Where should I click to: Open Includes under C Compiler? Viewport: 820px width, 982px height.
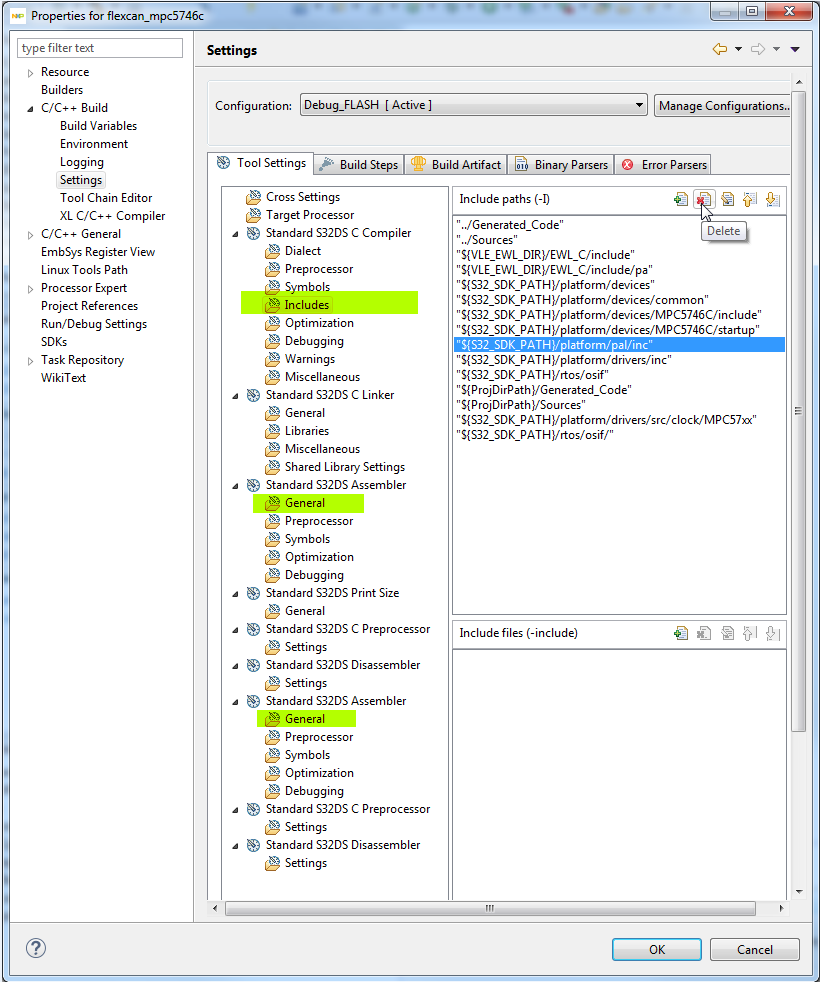click(306, 305)
